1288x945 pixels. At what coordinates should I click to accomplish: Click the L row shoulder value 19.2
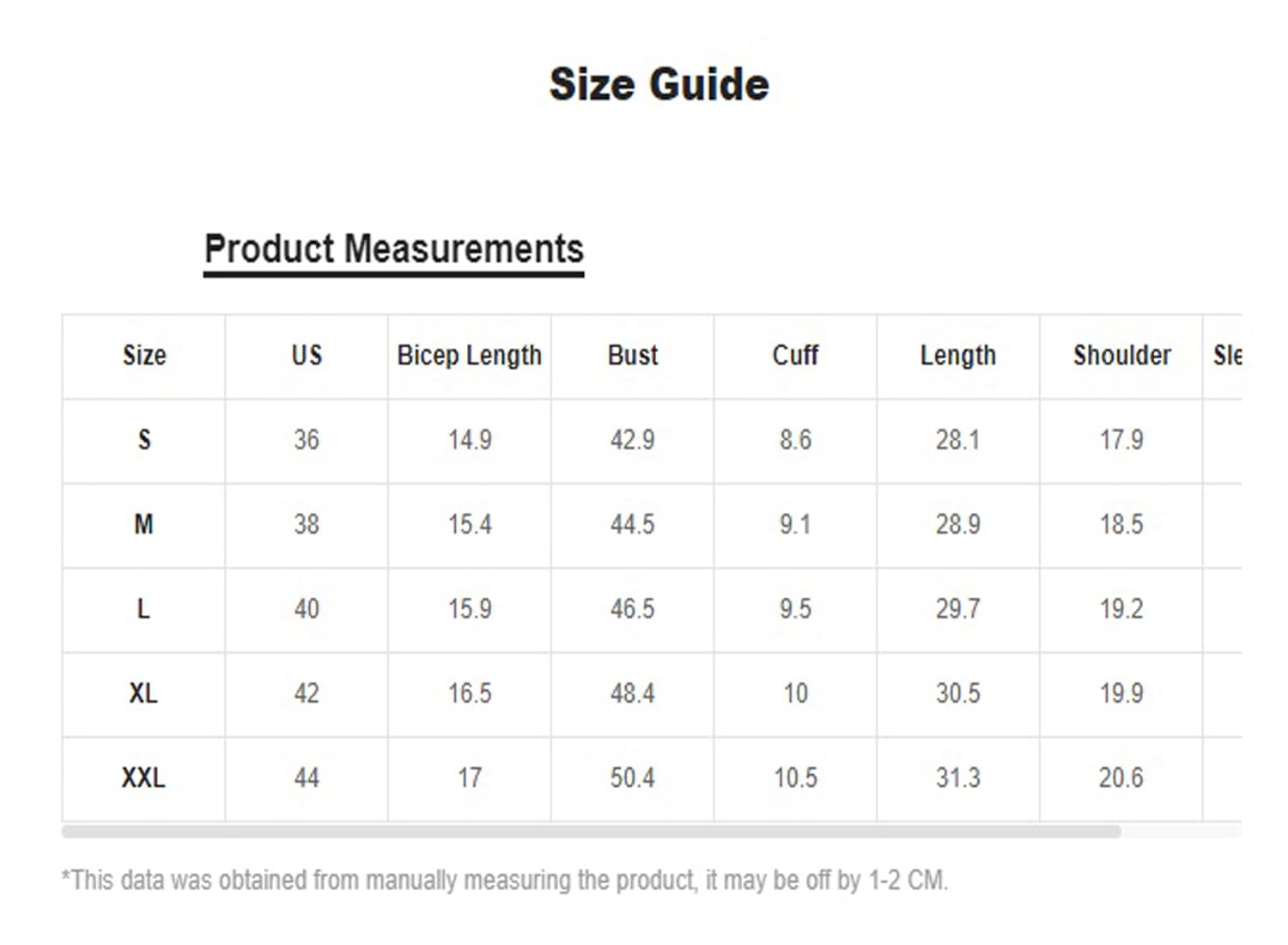pyautogui.click(x=1121, y=609)
